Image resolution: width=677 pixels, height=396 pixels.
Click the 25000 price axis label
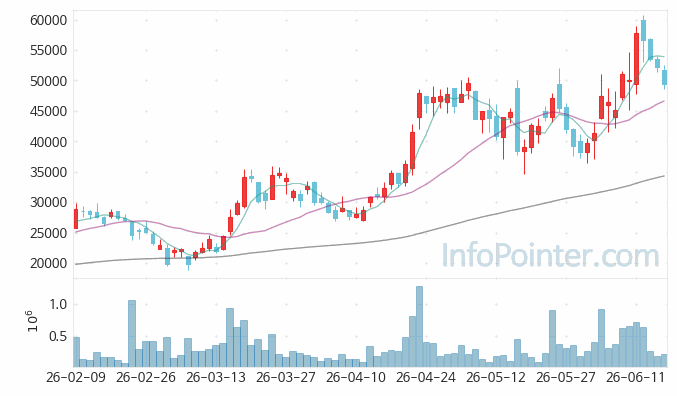click(48, 233)
